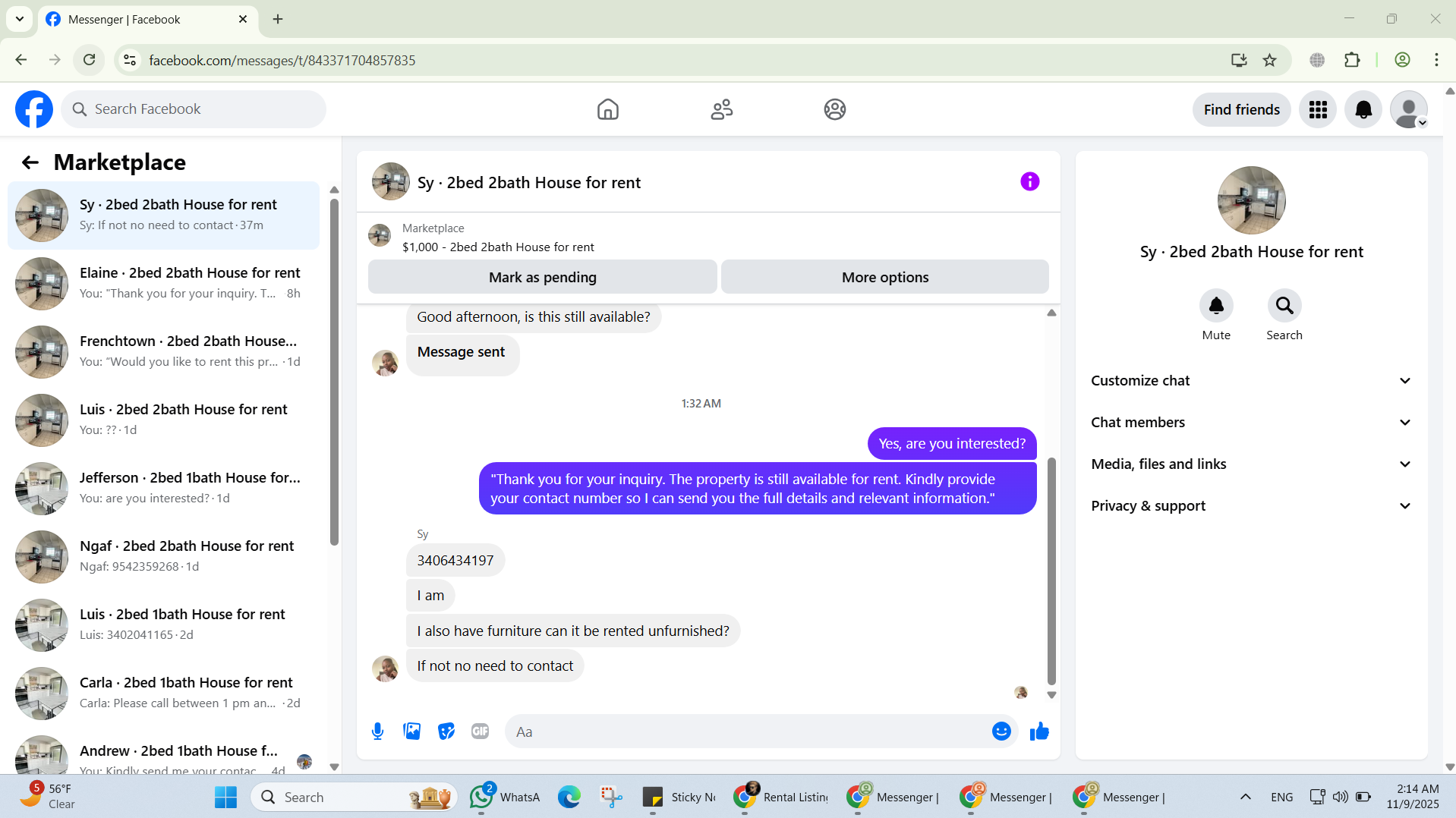Click Mark as pending button

(x=542, y=277)
